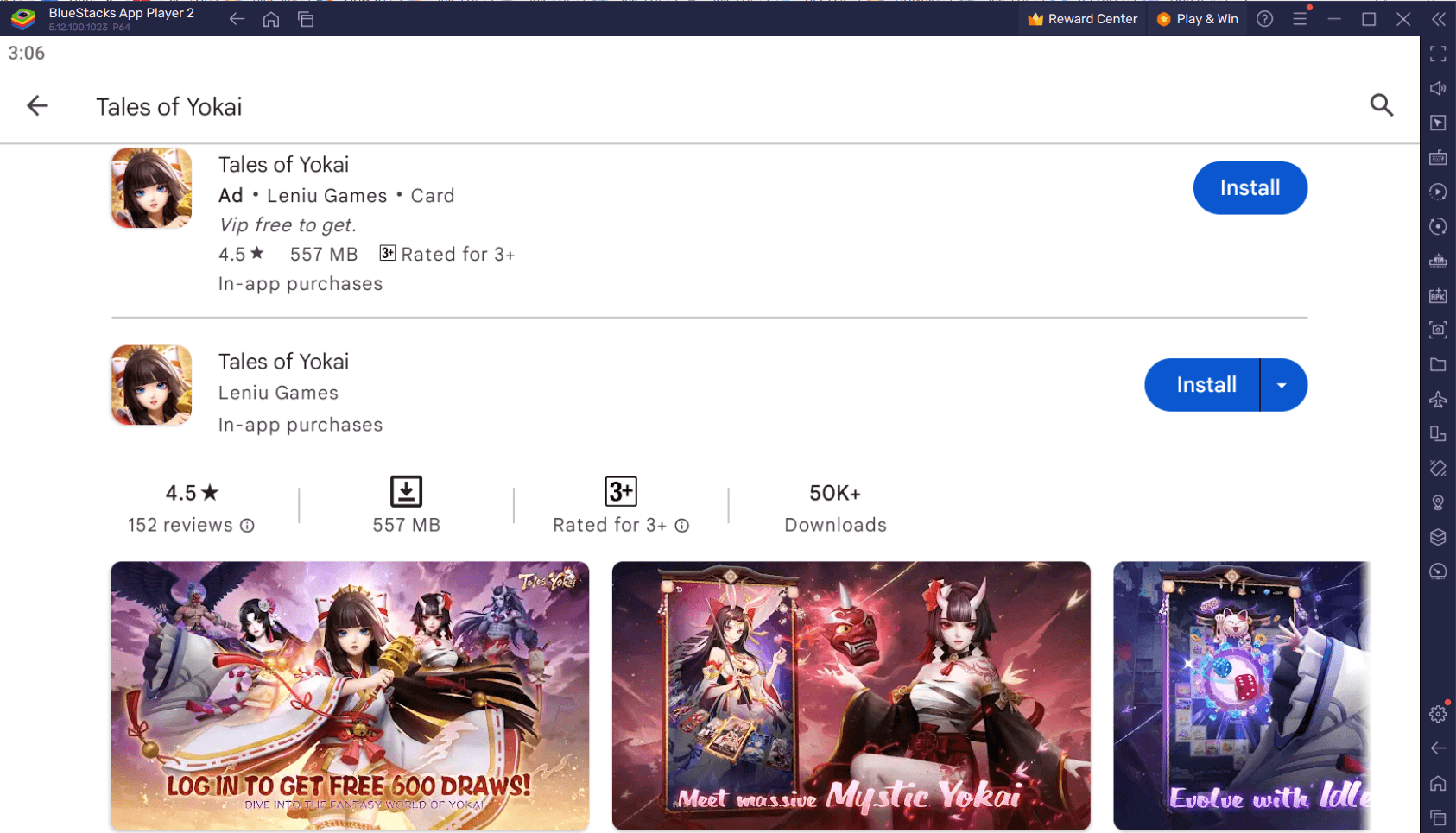Toggle BlueStacks fullscreen mode icon
Viewport: 1456px width, 833px height.
[1438, 54]
